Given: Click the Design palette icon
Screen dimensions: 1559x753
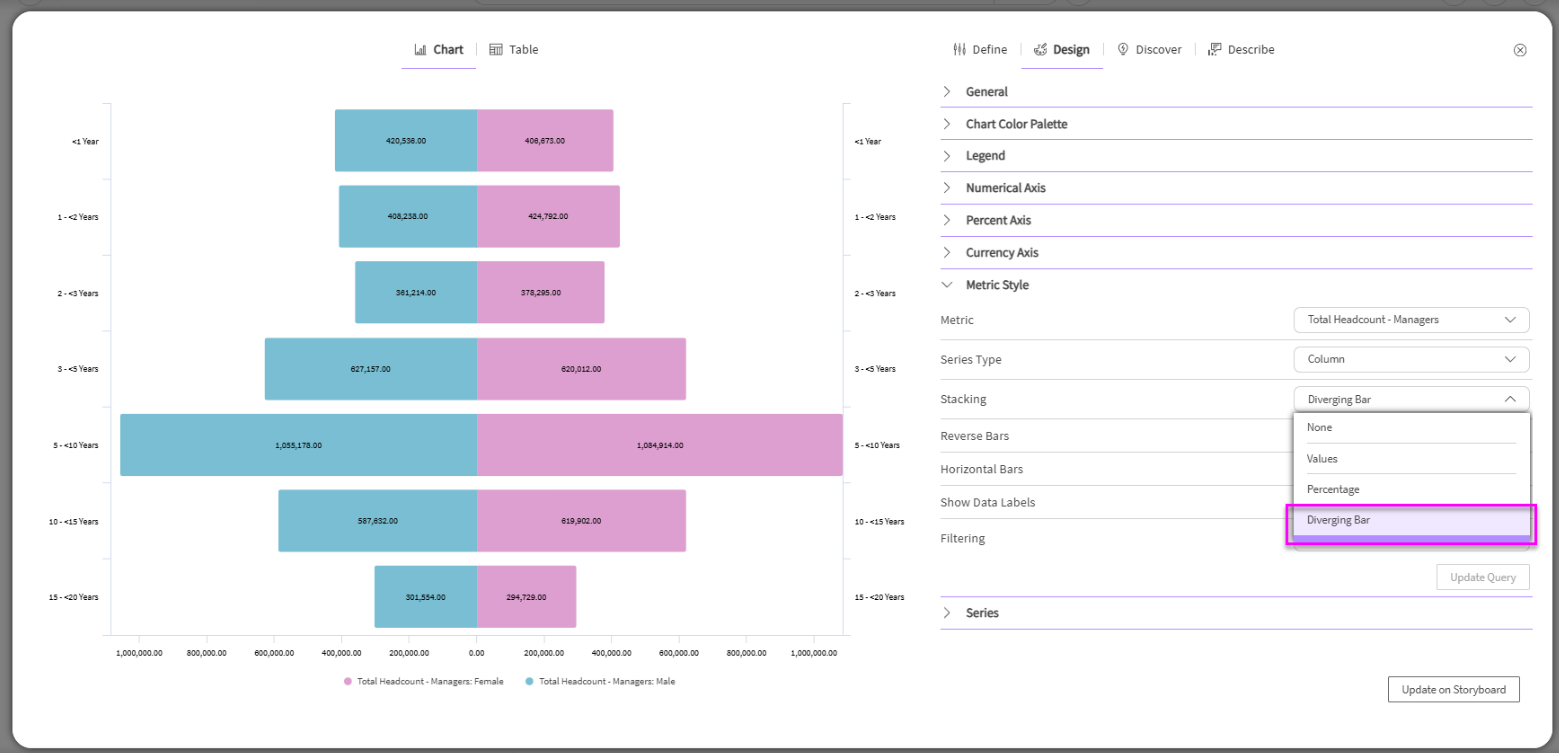Looking at the screenshot, I should coord(1040,50).
